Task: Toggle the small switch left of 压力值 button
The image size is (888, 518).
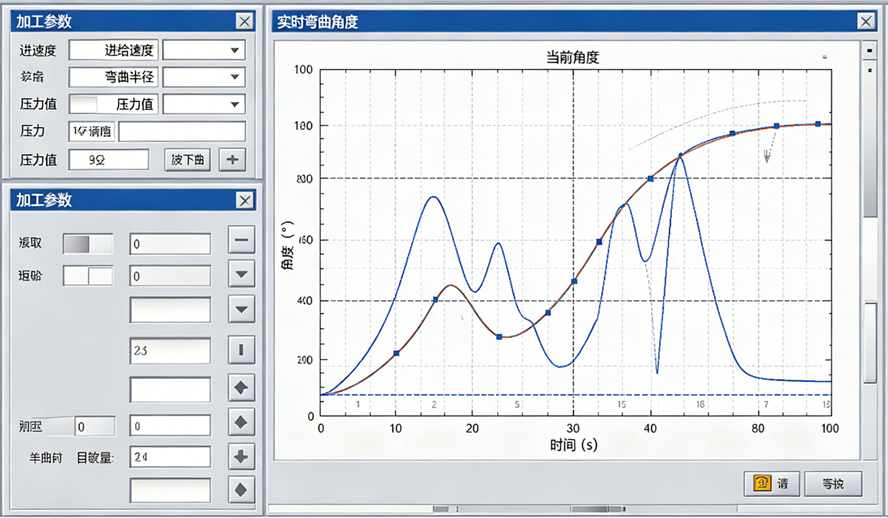Action: [x=84, y=104]
